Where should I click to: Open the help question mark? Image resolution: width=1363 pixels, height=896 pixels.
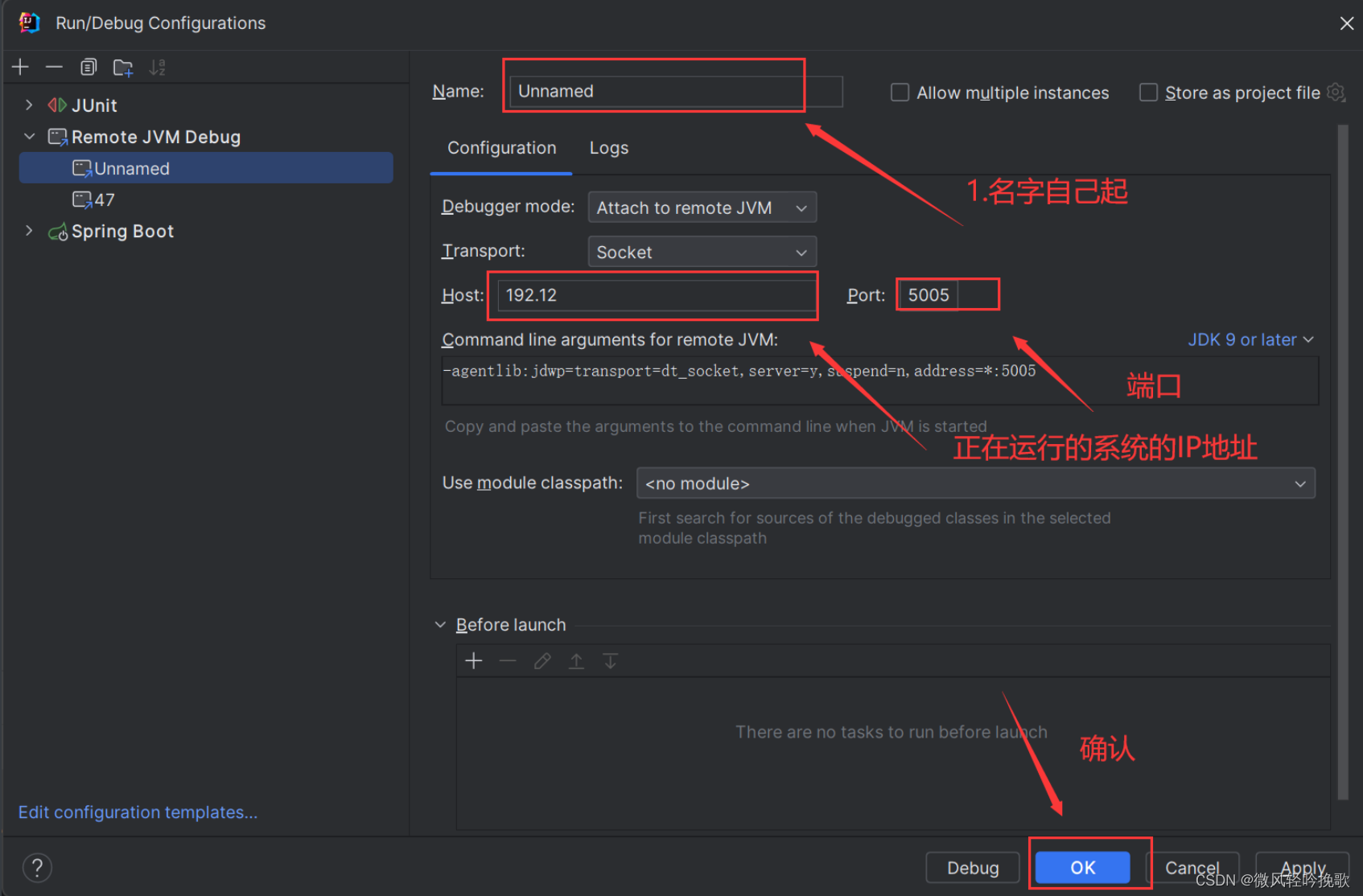tap(37, 868)
